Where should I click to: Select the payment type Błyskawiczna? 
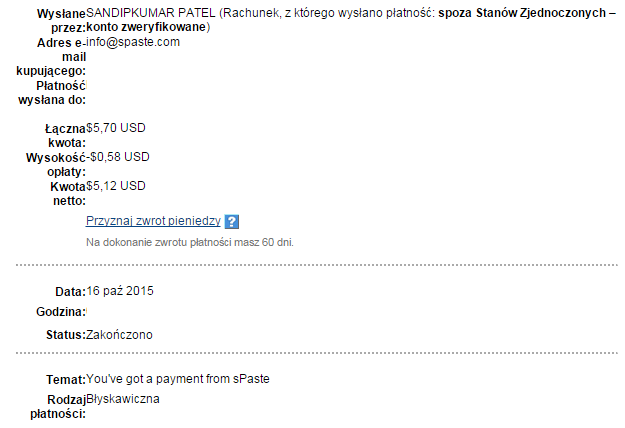tap(123, 399)
